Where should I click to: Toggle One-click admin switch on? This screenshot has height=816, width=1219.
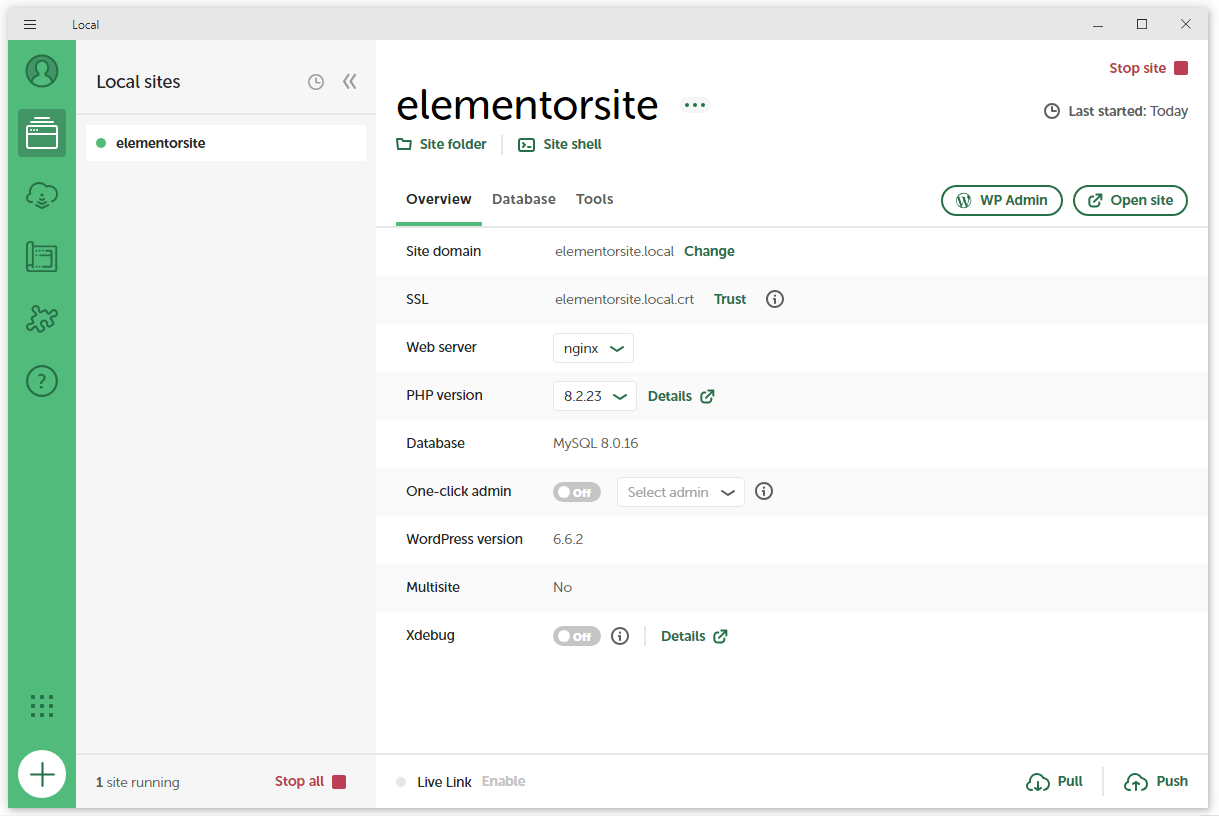(577, 492)
